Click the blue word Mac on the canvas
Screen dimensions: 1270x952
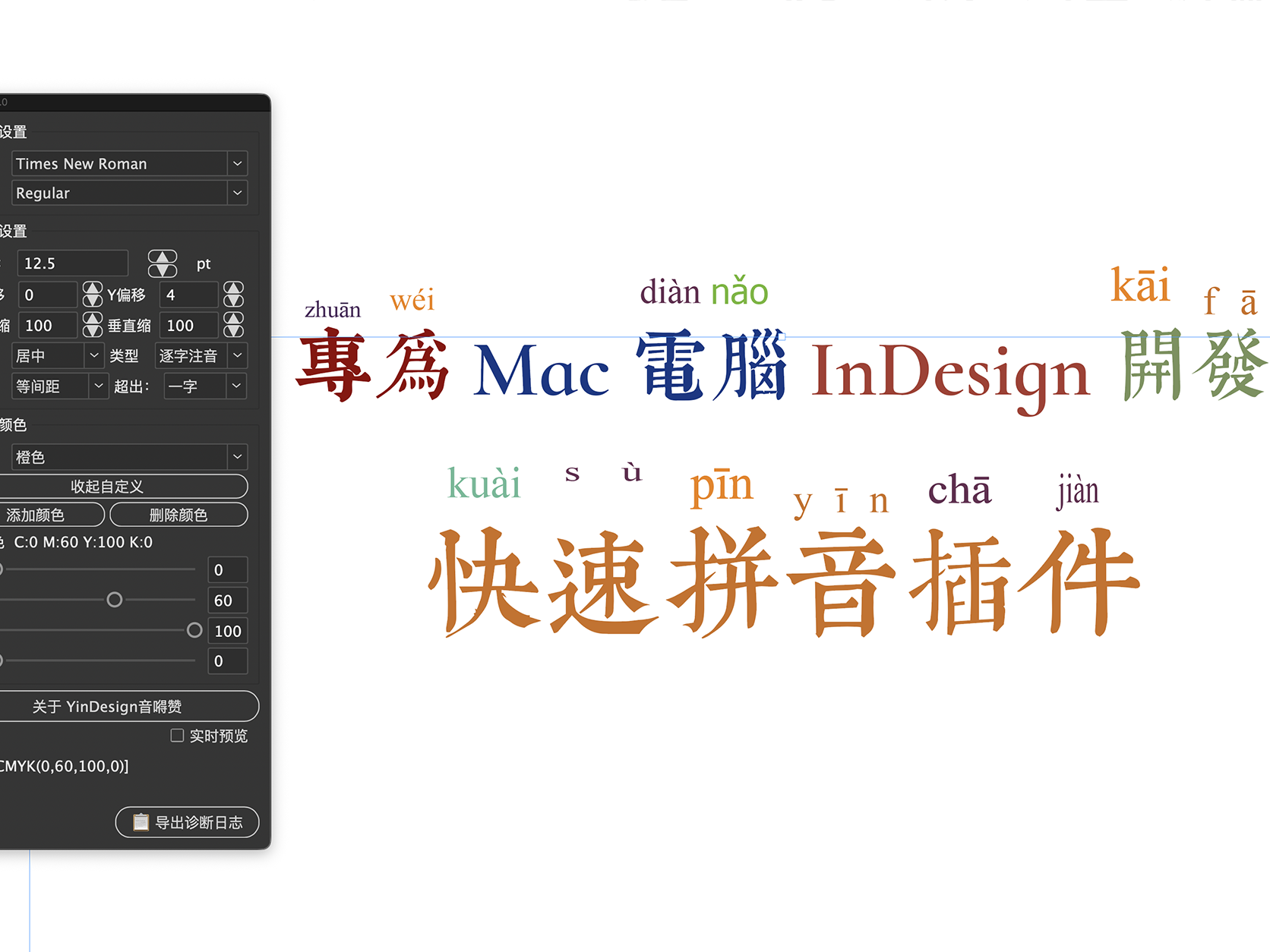pyautogui.click(x=542, y=371)
